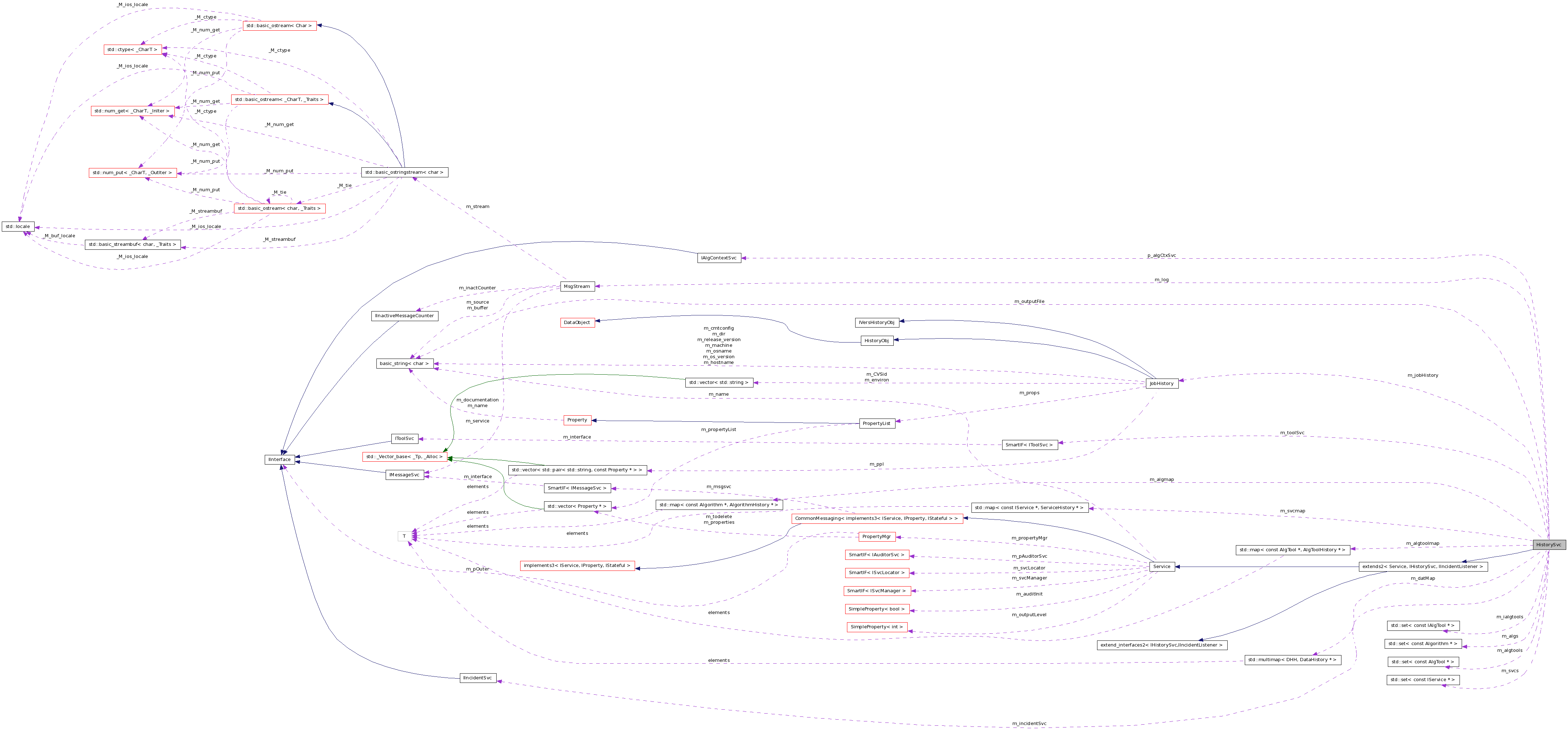Open the PropertyList node
Viewport: 1568px width, 730px height.
pyautogui.click(x=877, y=422)
